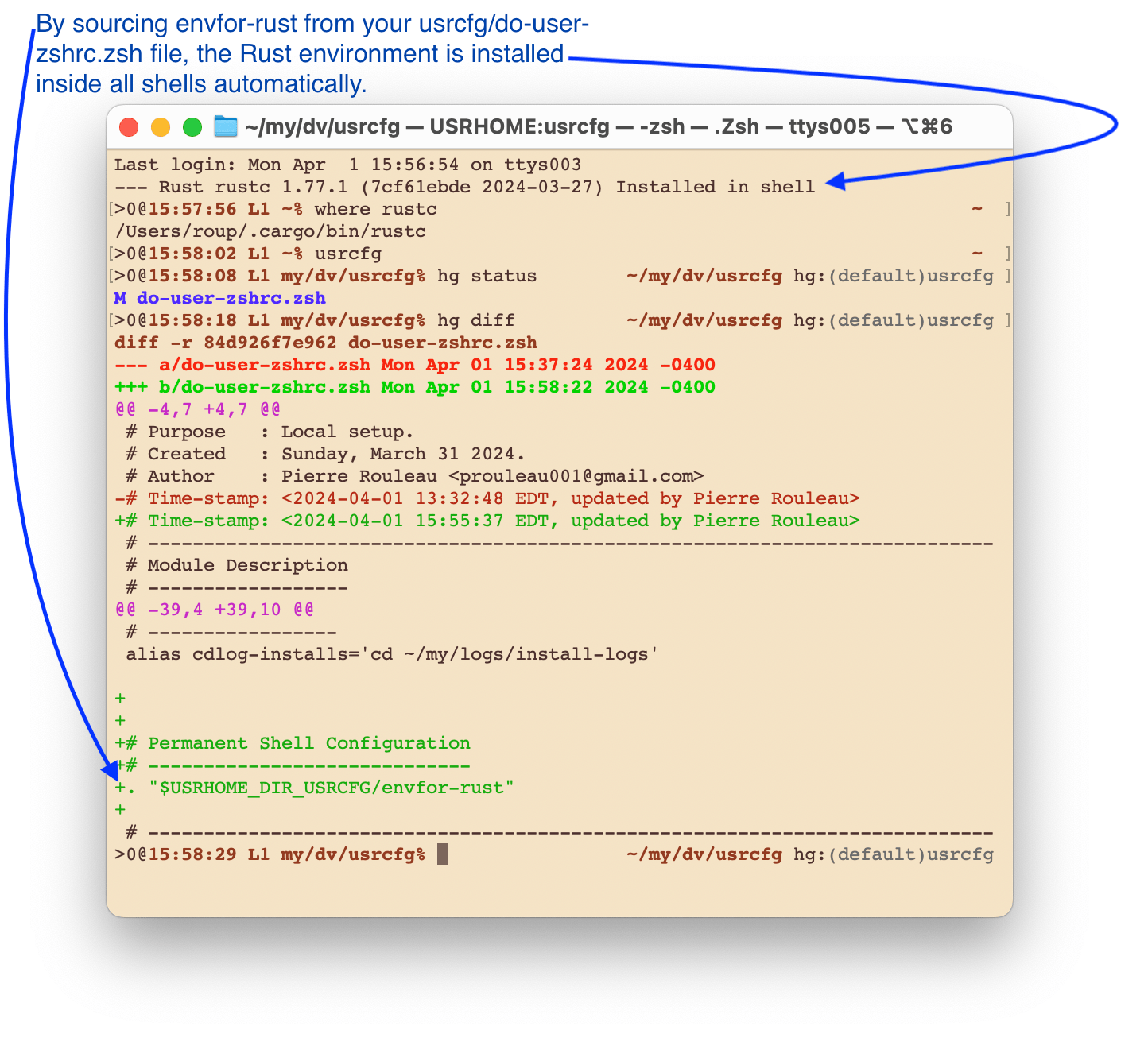Click the red '--- a/do-user-zshrc.zsh' line

tap(414, 365)
